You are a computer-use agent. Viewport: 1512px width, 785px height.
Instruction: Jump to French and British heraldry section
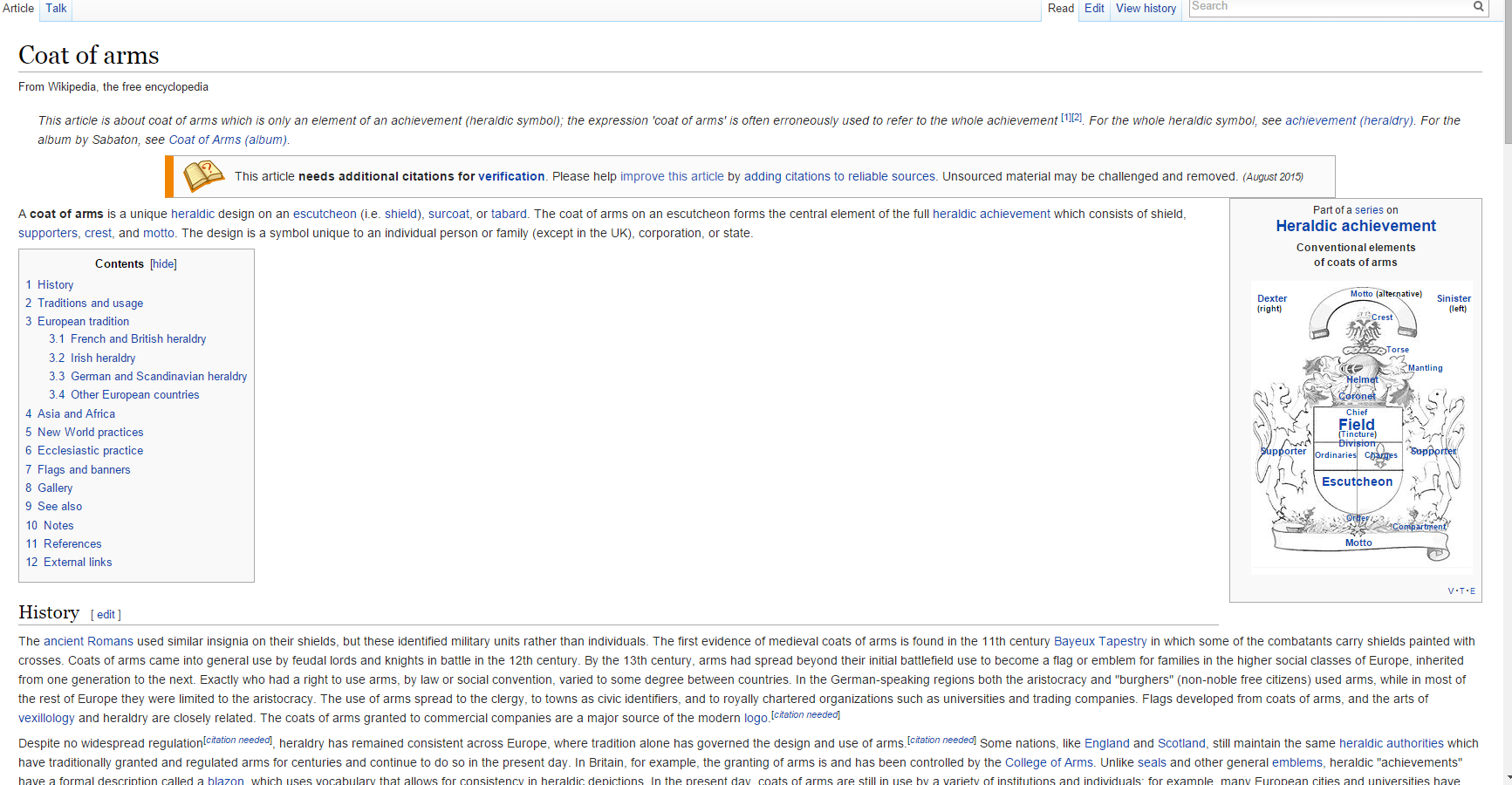click(x=138, y=339)
